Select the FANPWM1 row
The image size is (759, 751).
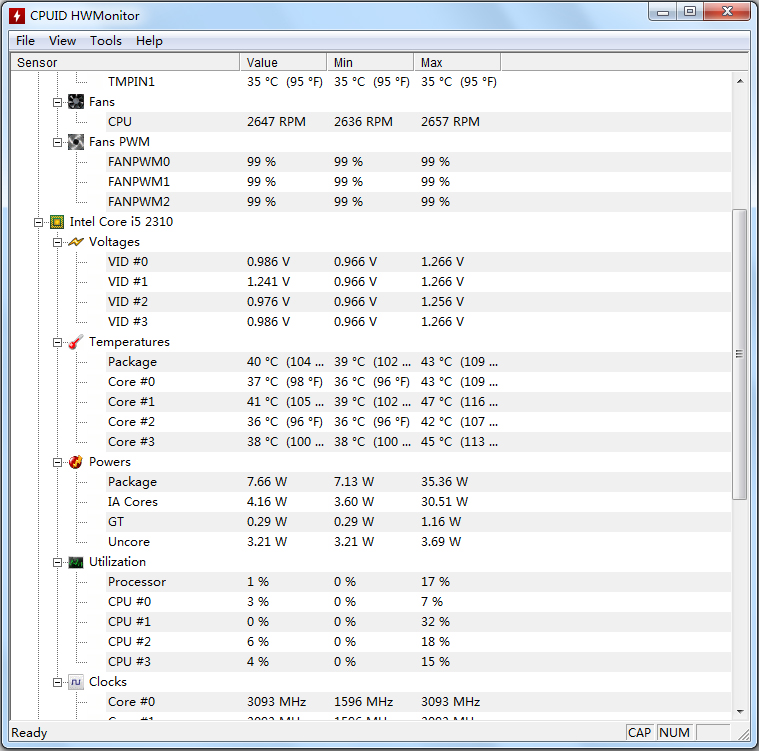tap(418, 182)
